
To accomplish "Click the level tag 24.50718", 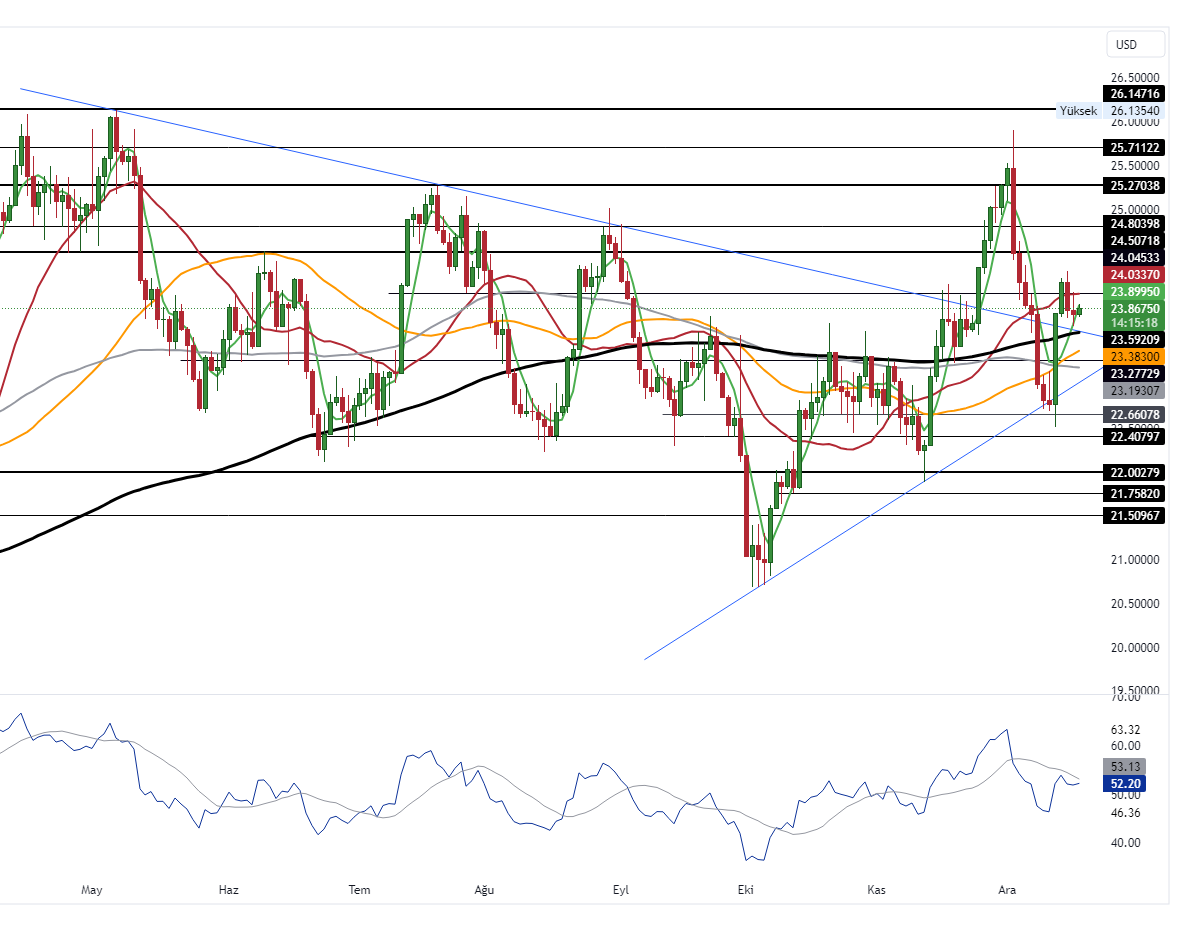I will (1133, 241).
